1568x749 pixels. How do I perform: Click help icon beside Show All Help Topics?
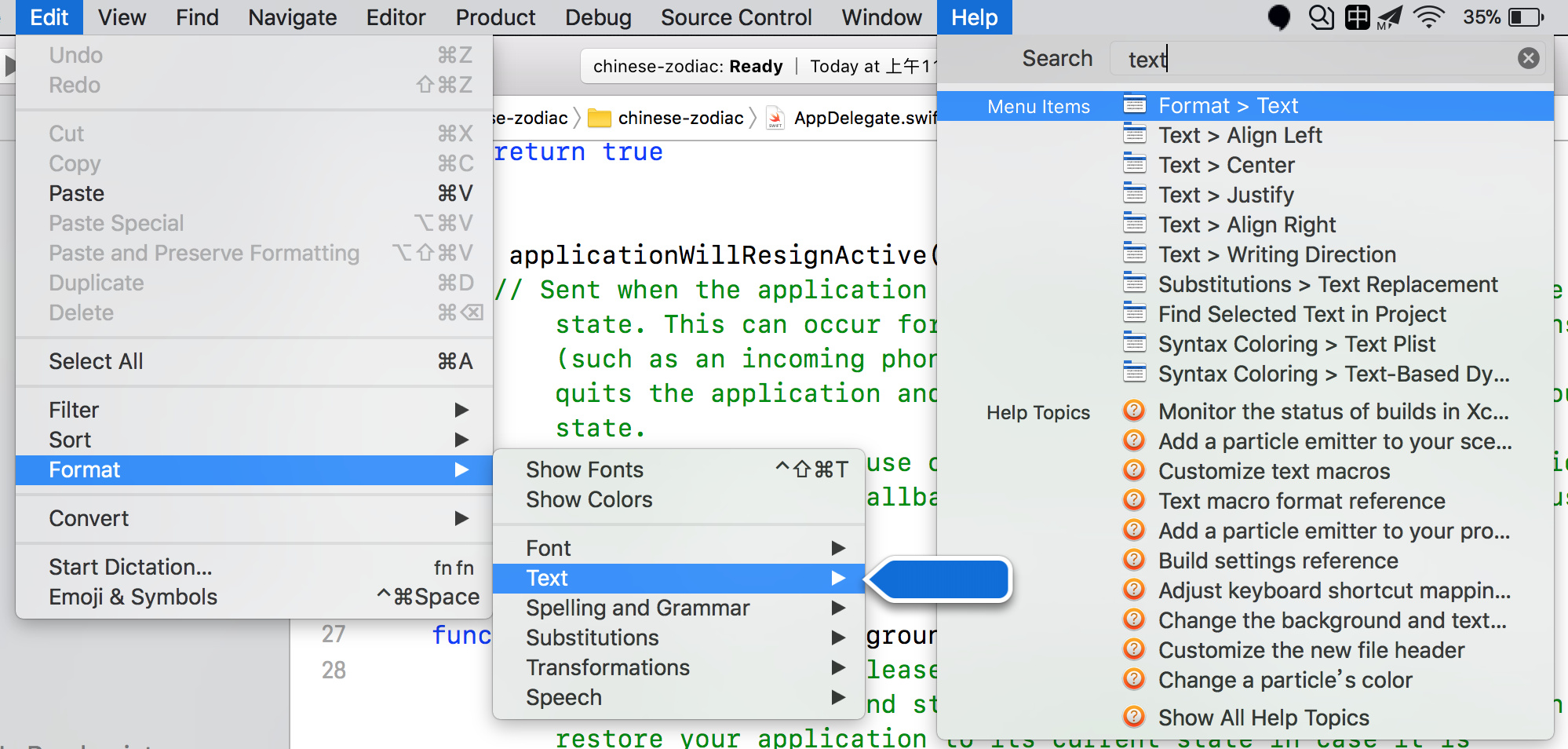pyautogui.click(x=1133, y=717)
